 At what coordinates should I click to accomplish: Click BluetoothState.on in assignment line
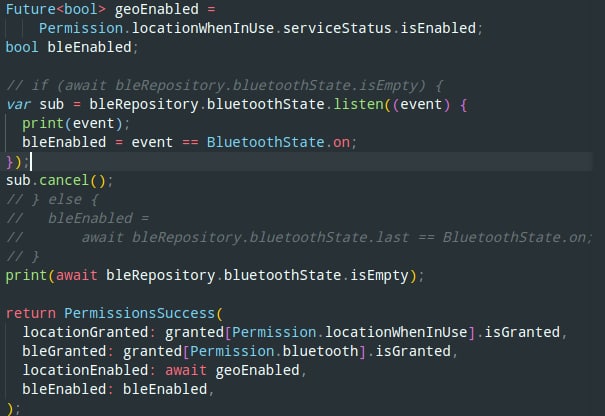click(278, 142)
